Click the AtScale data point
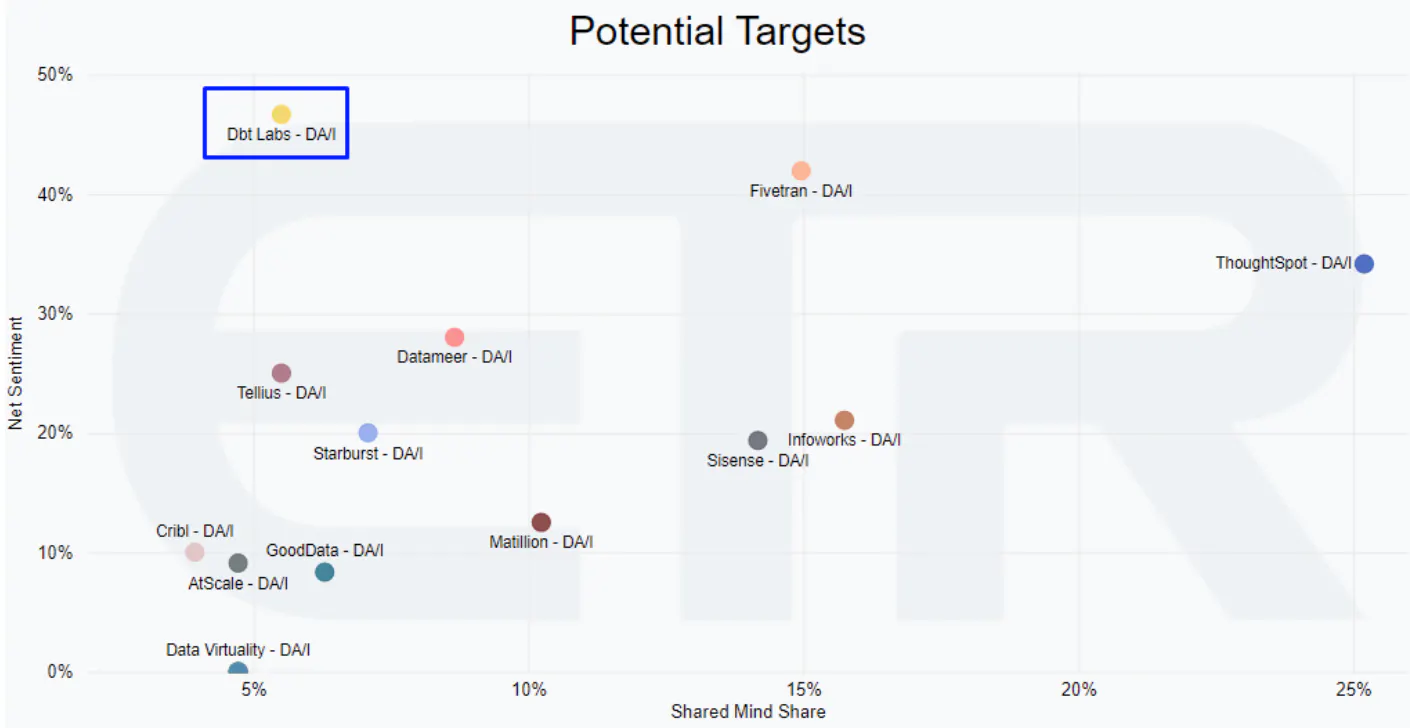This screenshot has height=728, width=1410. pyautogui.click(x=238, y=563)
